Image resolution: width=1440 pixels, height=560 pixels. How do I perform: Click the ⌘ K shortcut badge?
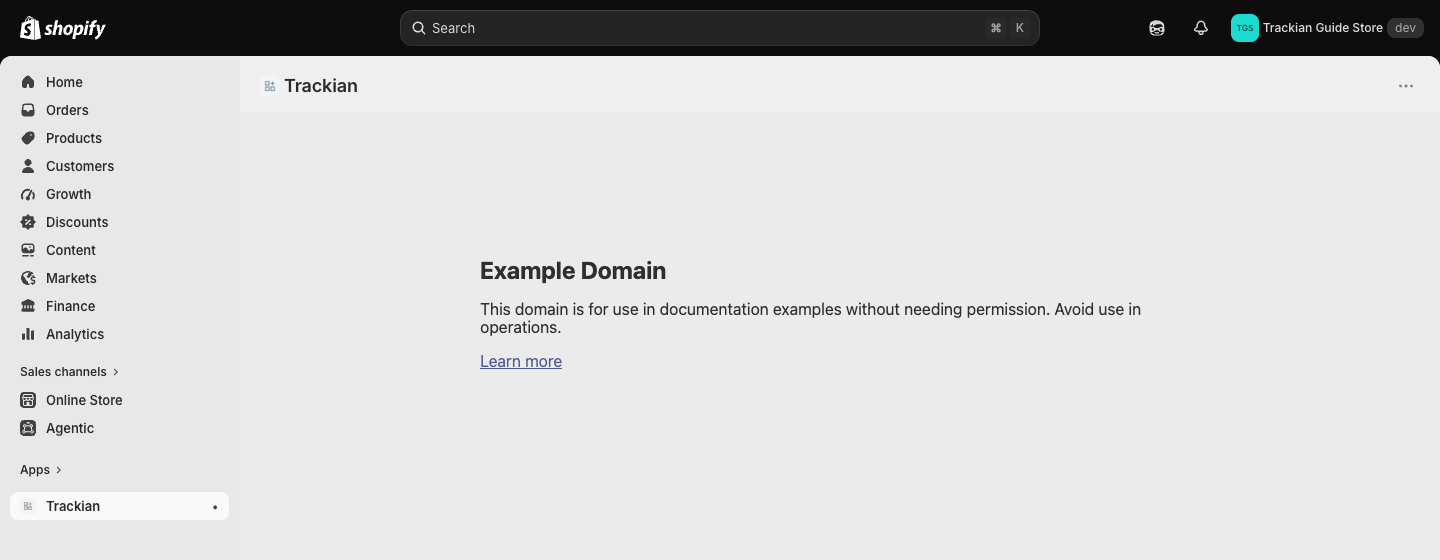coord(1008,28)
